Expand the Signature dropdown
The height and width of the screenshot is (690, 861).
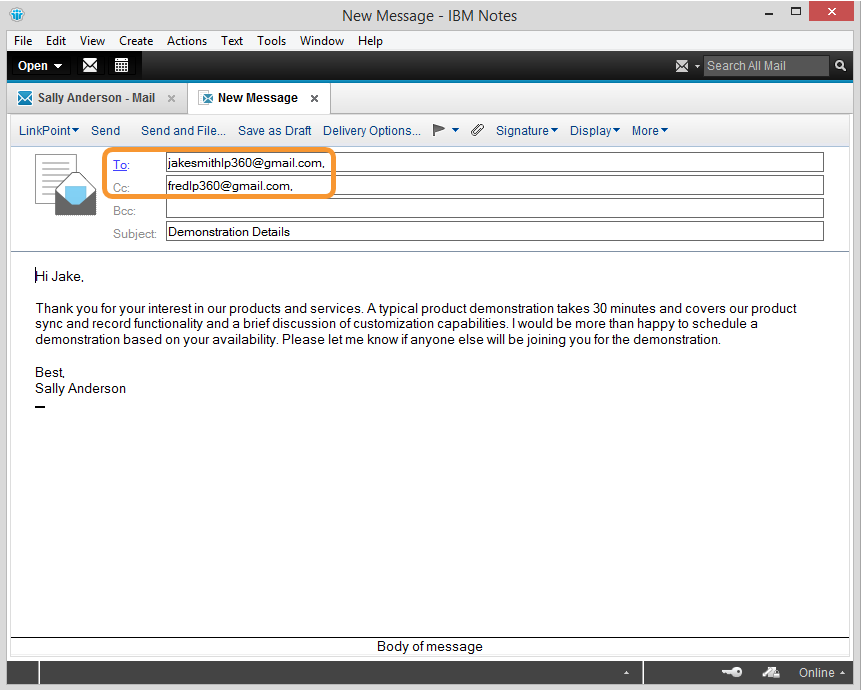[x=526, y=130]
